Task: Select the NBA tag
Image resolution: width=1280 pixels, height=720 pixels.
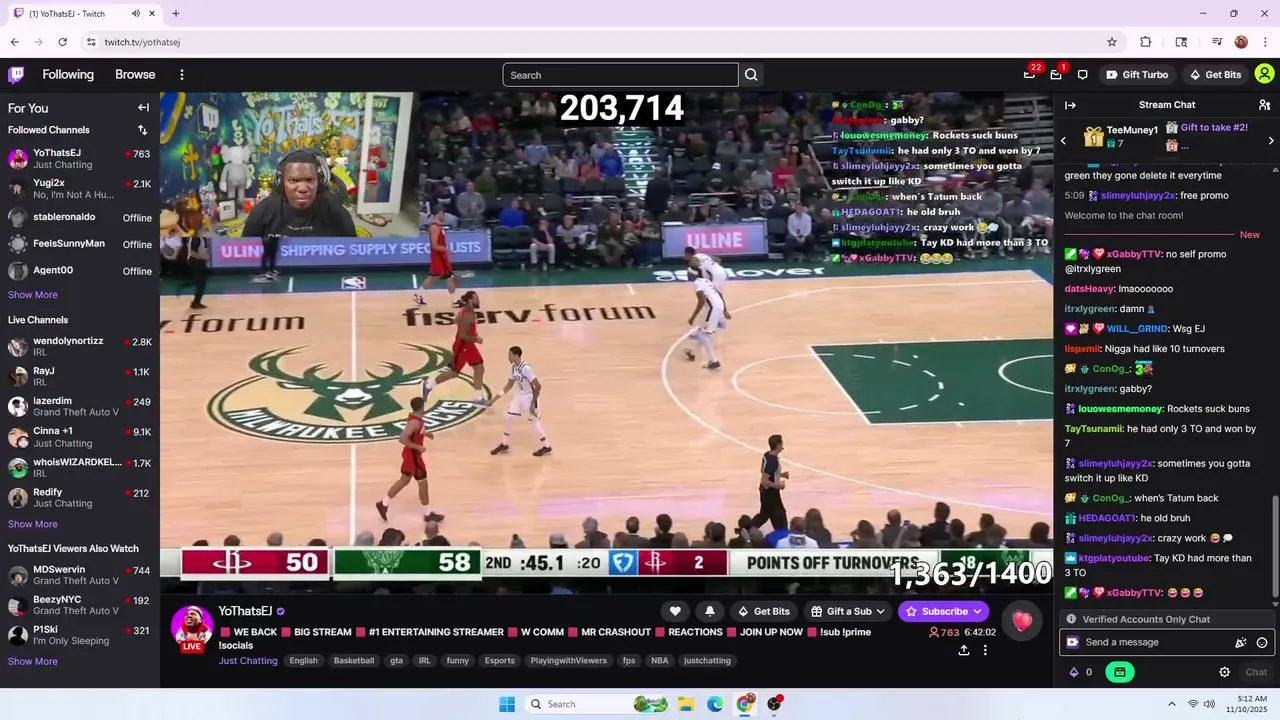Action: (660, 661)
